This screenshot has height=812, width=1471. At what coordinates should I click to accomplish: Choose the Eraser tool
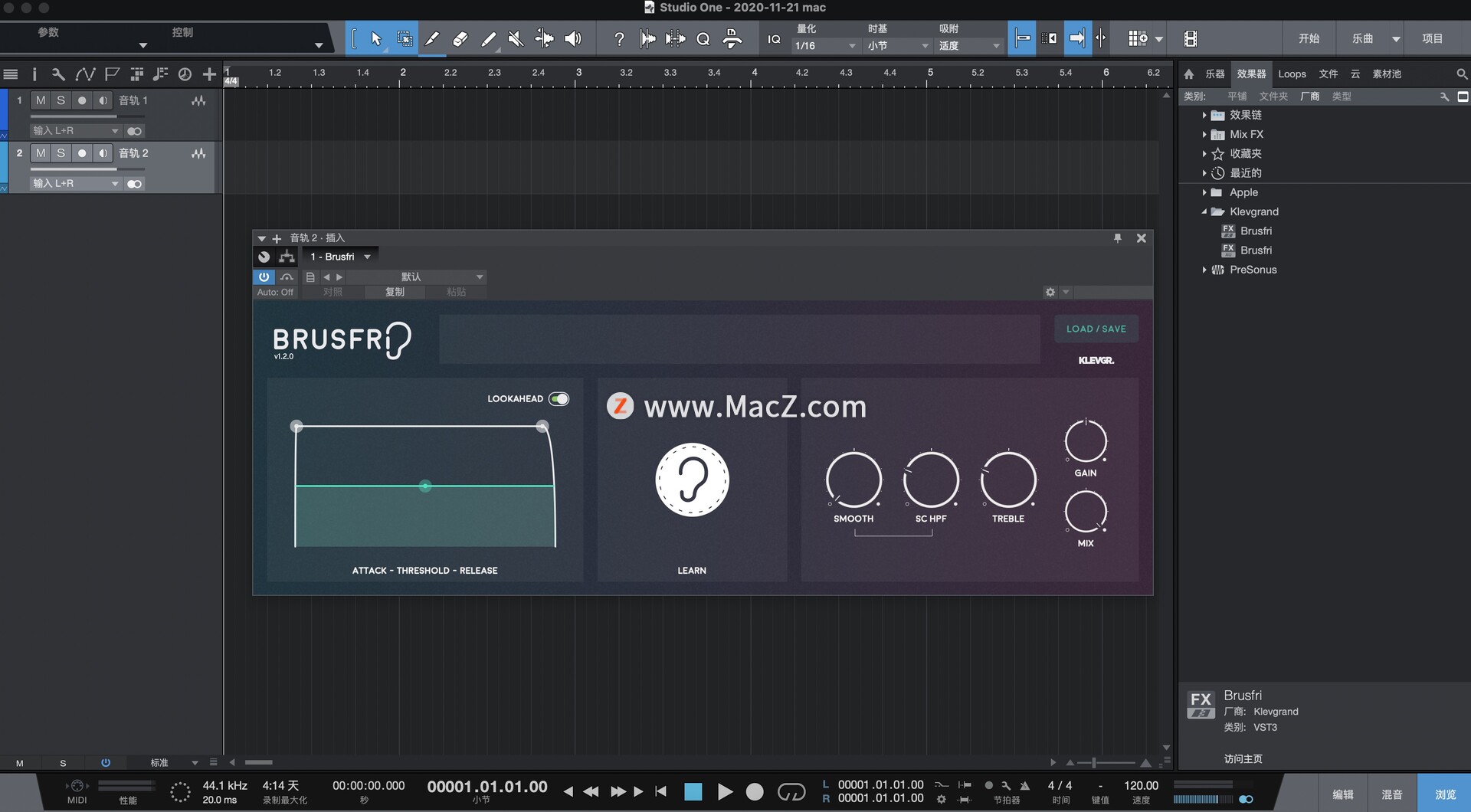click(x=460, y=38)
